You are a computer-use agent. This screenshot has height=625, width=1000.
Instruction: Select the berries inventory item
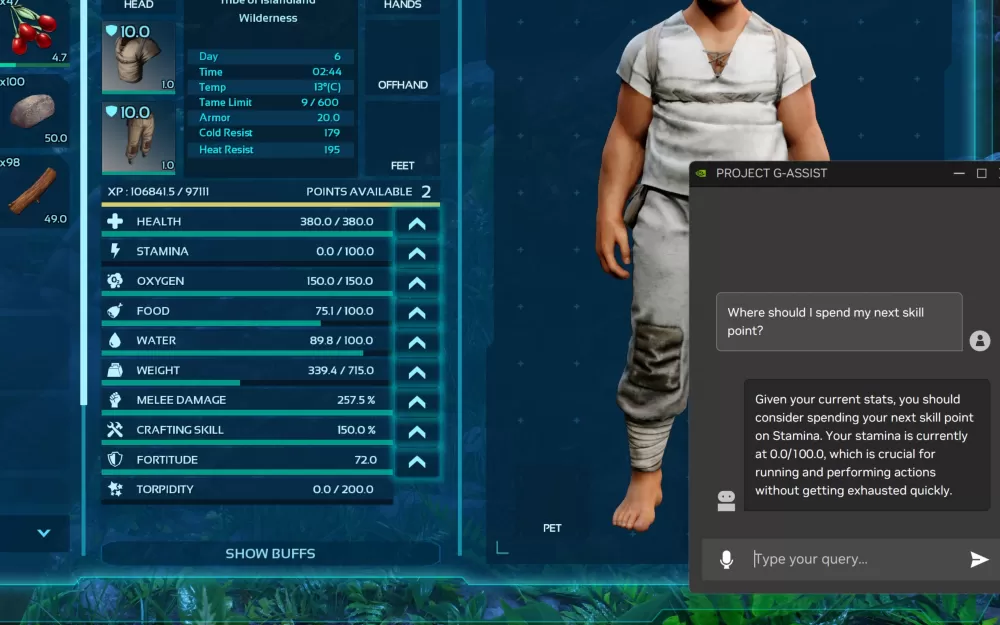tap(34, 32)
